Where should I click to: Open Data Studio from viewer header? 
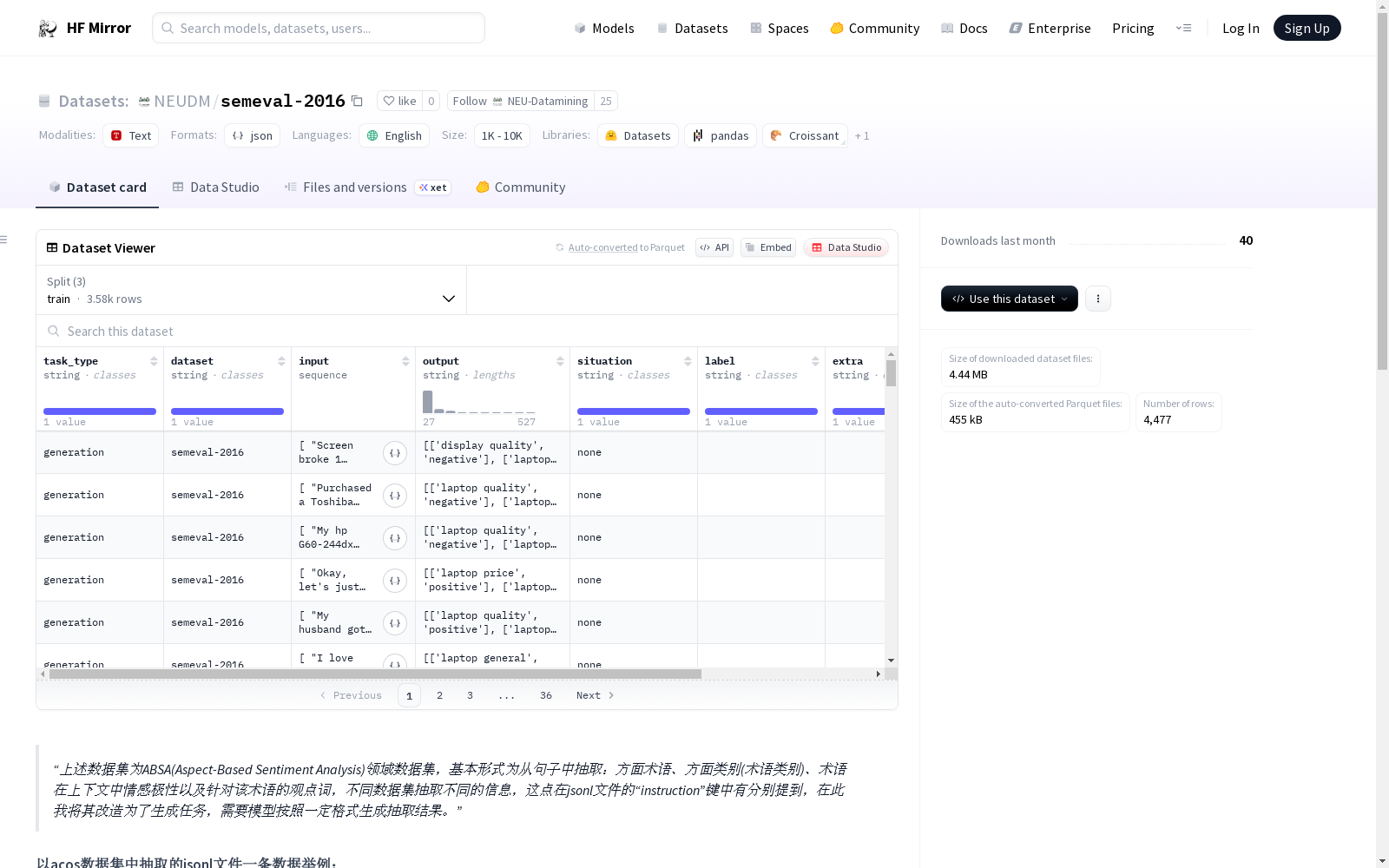846,247
